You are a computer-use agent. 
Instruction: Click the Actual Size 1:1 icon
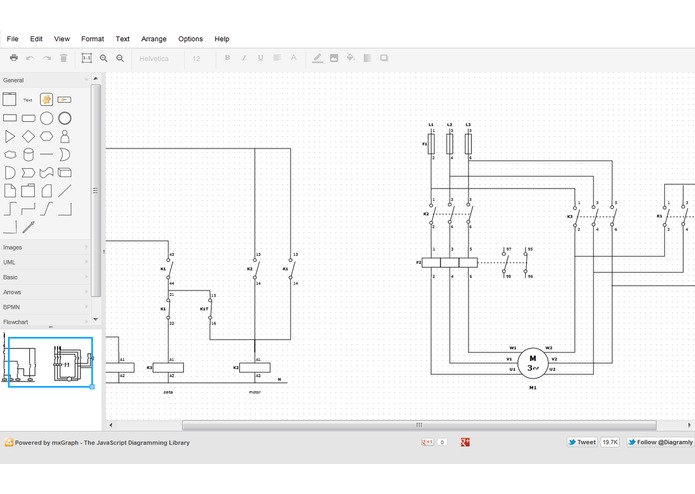(x=86, y=58)
